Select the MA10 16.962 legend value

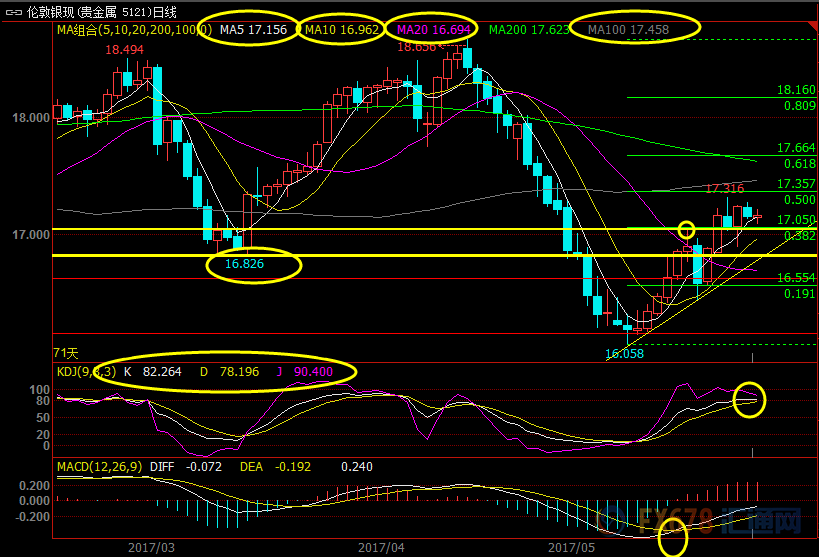pos(342,31)
